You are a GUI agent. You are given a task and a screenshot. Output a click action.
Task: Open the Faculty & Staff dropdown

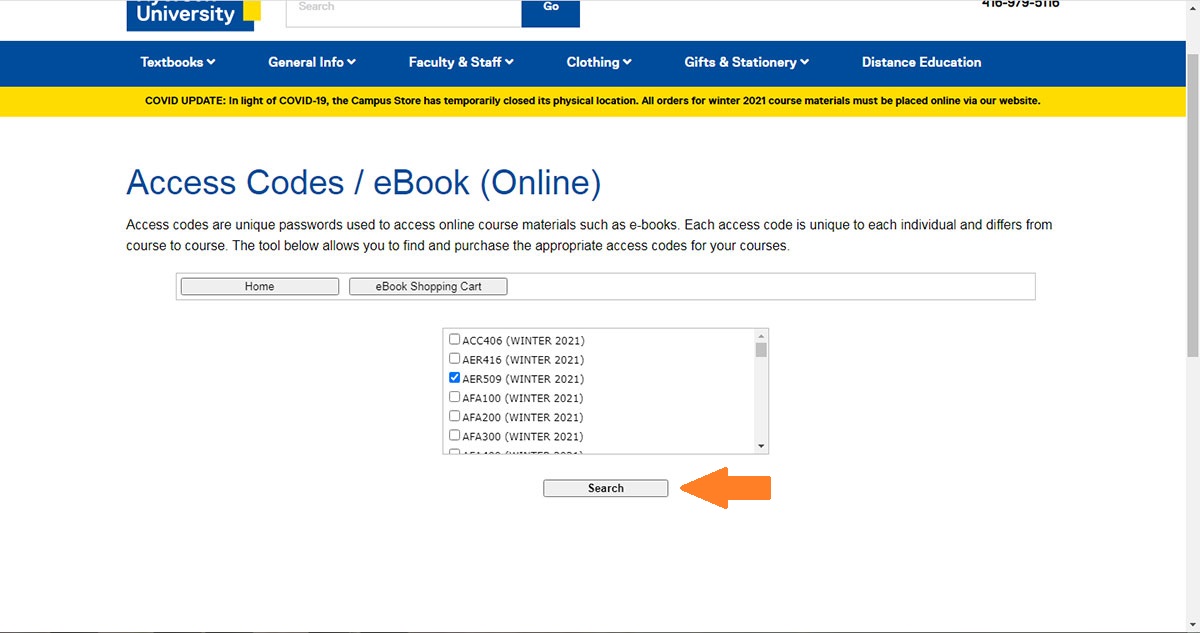(461, 62)
